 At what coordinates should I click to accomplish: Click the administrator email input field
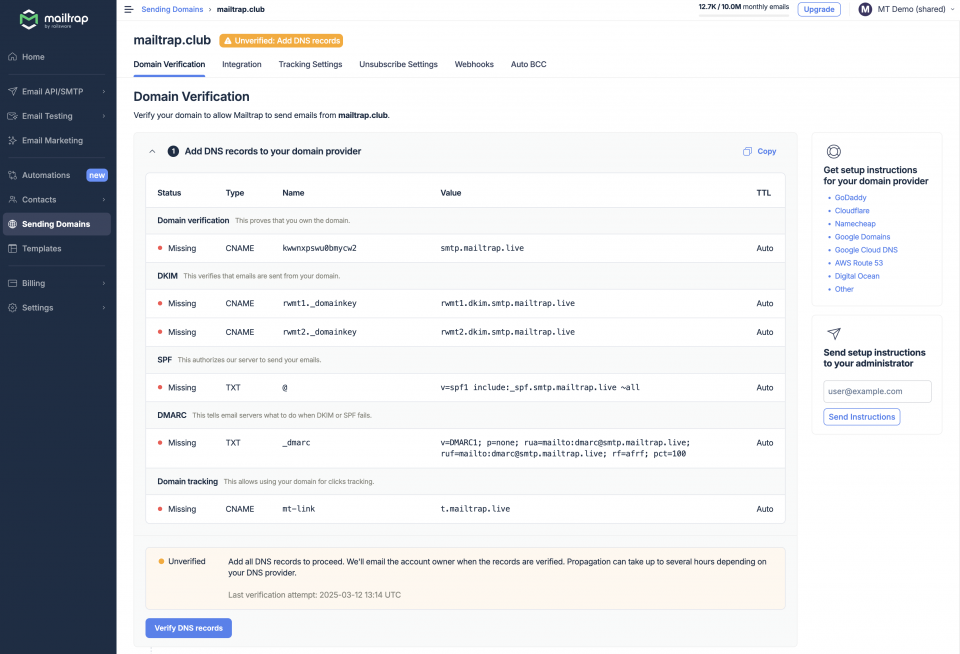(x=877, y=391)
